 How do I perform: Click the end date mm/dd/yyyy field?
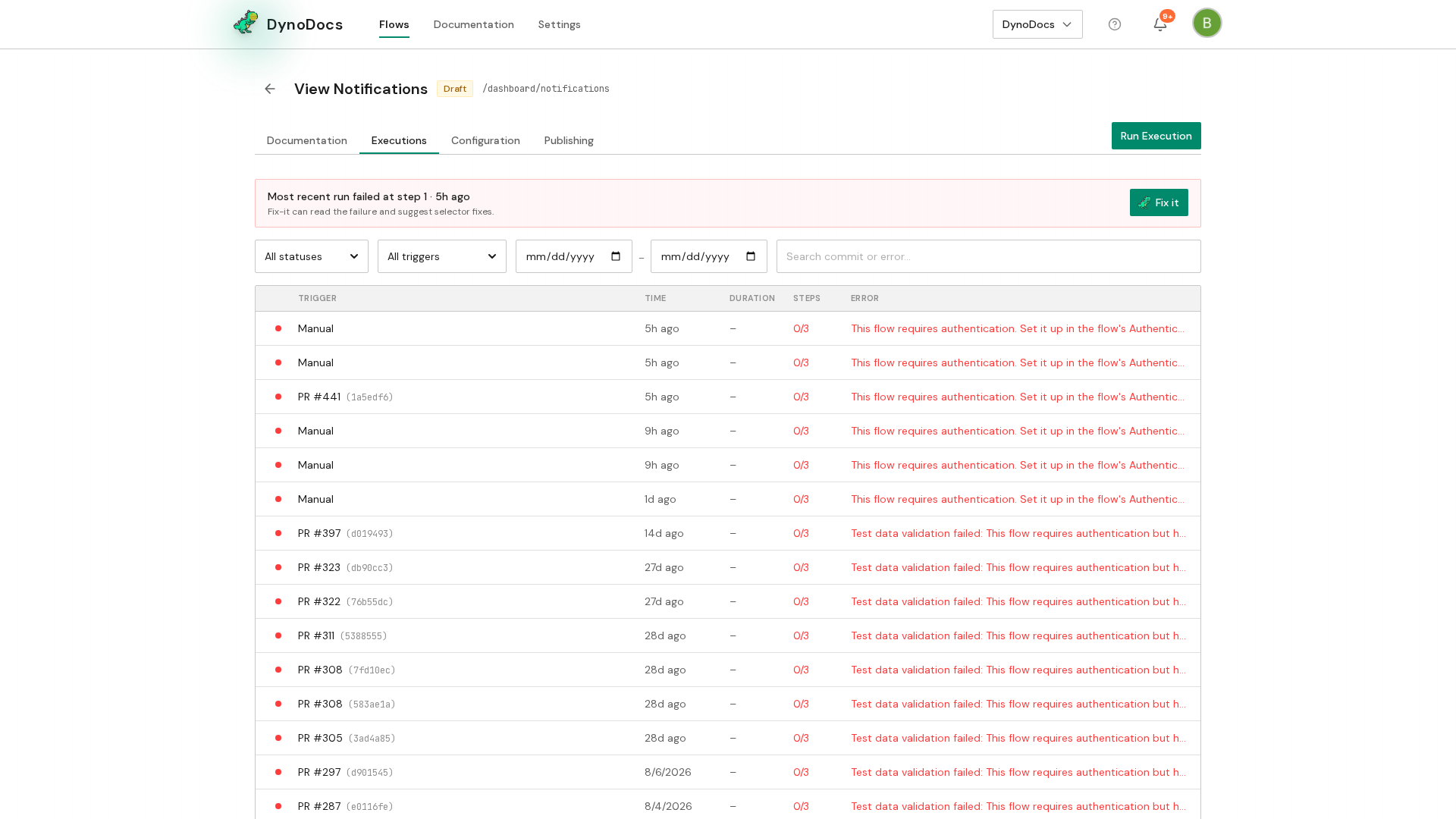tap(709, 256)
